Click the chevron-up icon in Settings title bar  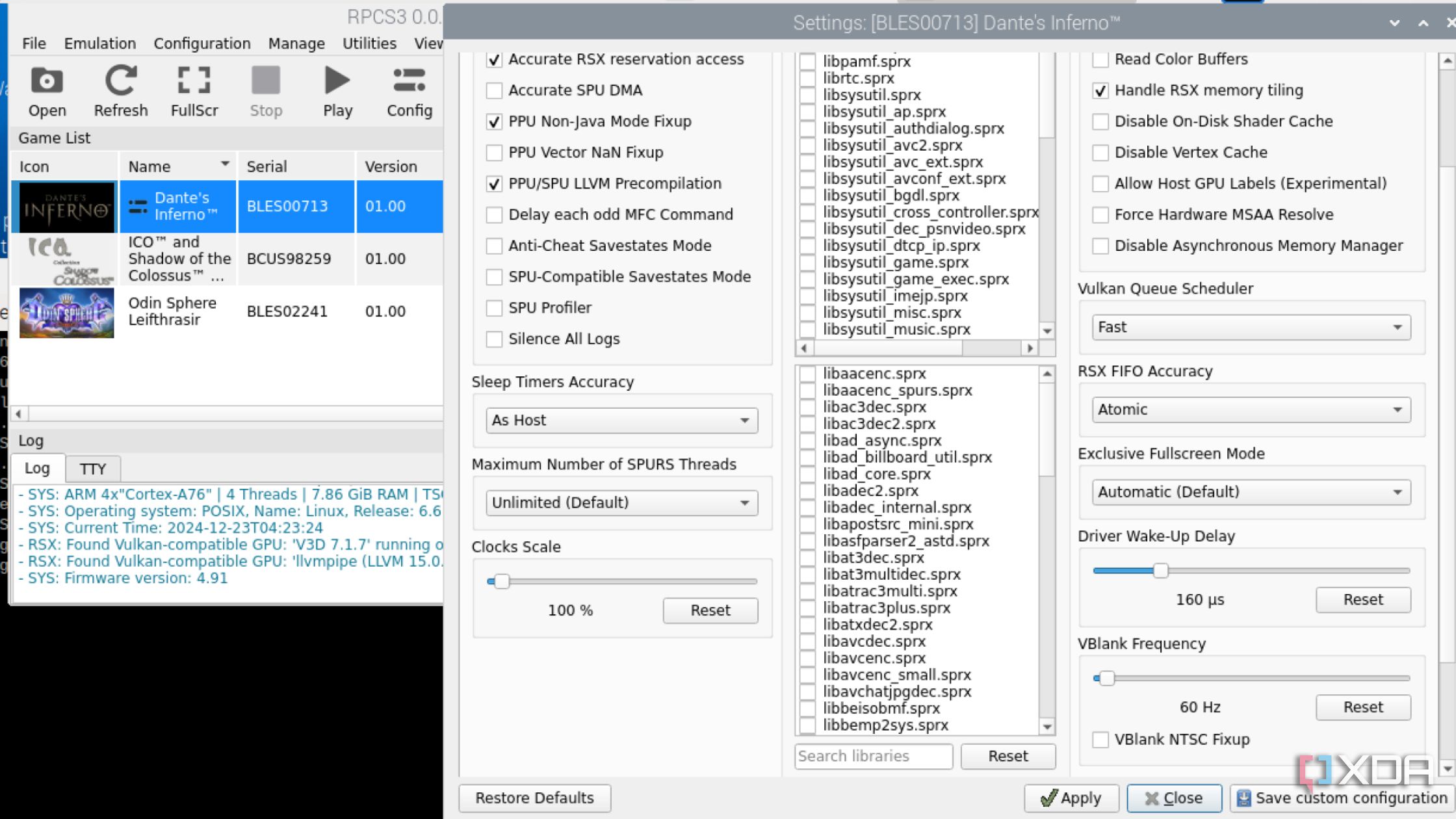tap(1423, 23)
